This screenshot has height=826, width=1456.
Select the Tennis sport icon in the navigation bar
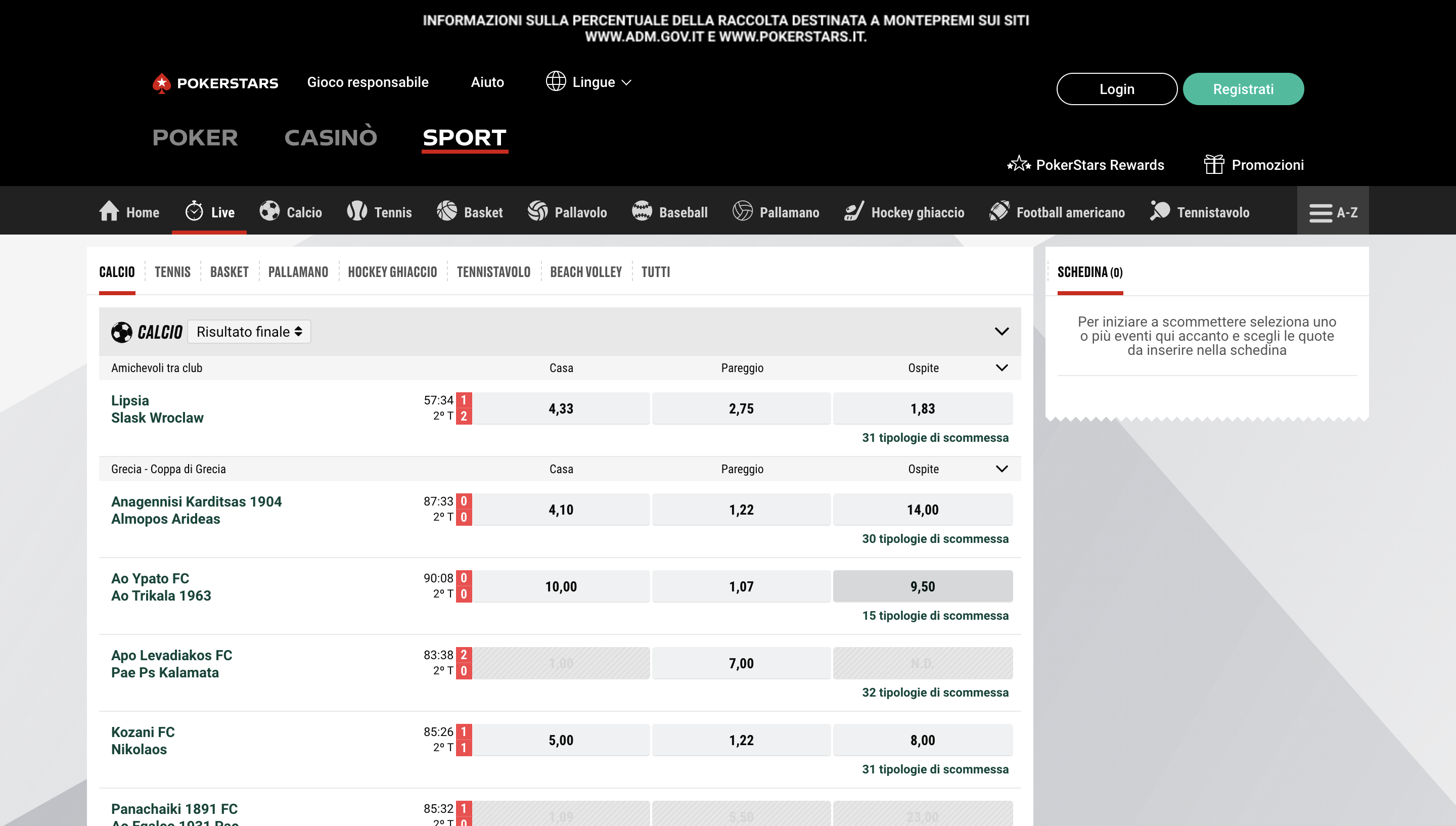click(357, 212)
